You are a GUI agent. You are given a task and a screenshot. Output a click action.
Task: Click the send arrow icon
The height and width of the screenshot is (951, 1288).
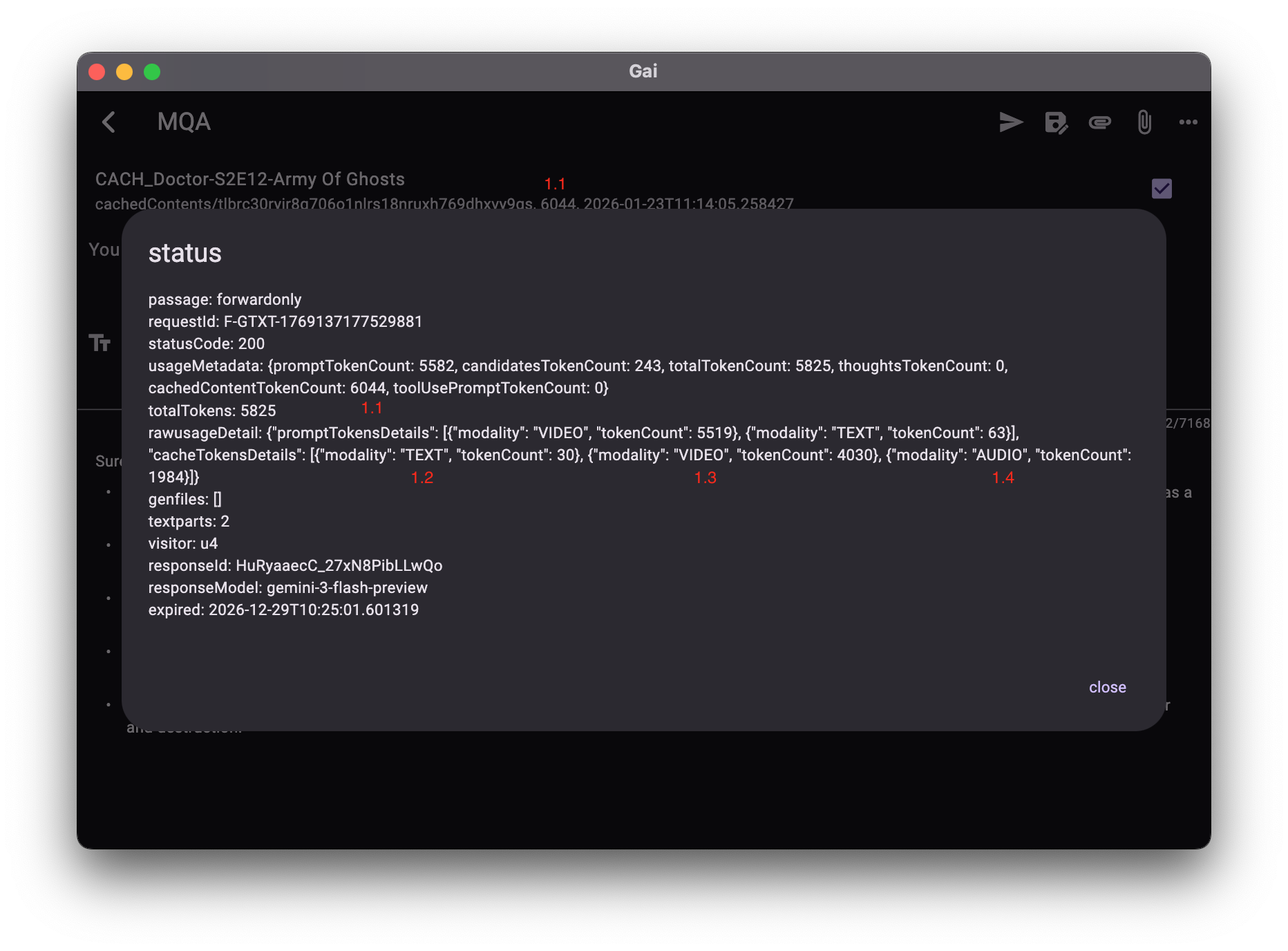coord(1011,122)
